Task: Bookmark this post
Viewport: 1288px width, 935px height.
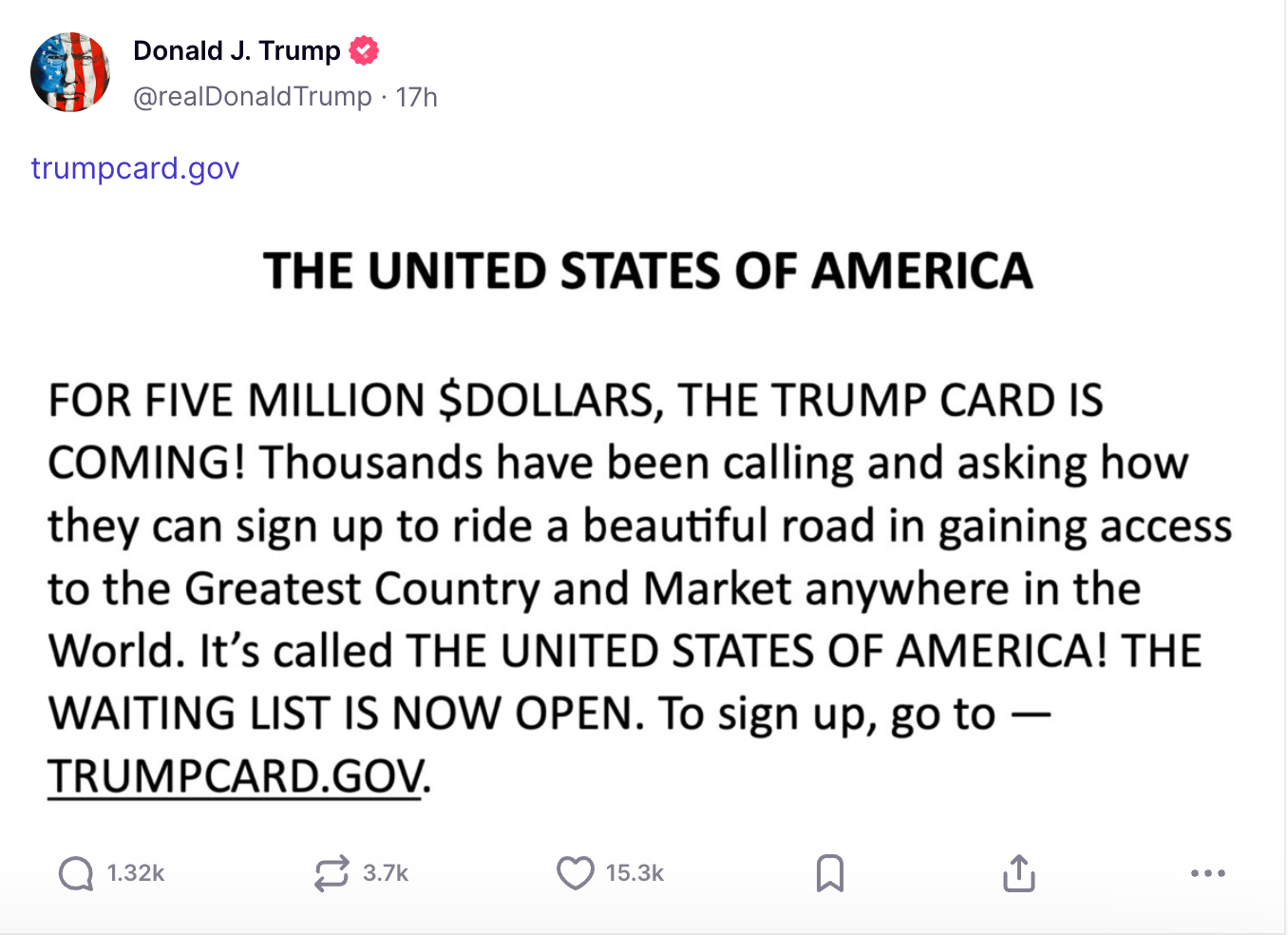Action: pos(830,873)
